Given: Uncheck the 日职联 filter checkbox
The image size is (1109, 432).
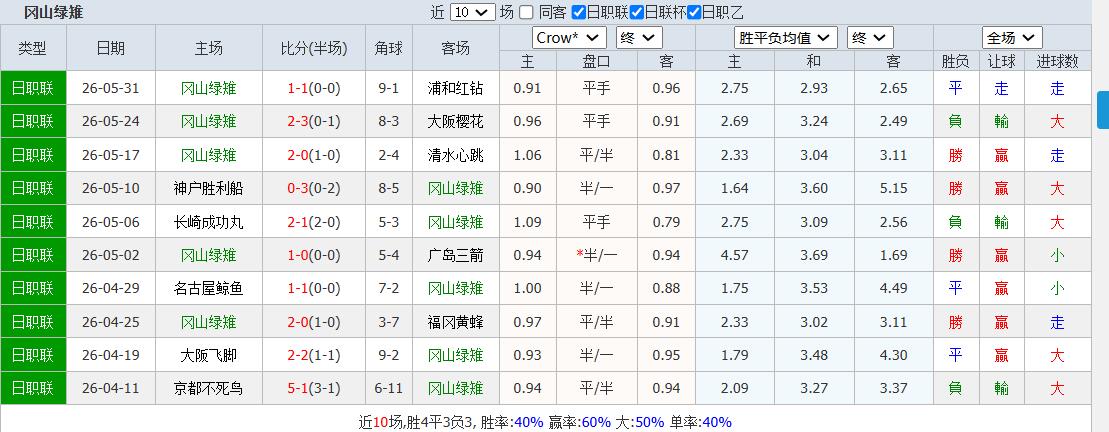Looking at the screenshot, I should [579, 12].
